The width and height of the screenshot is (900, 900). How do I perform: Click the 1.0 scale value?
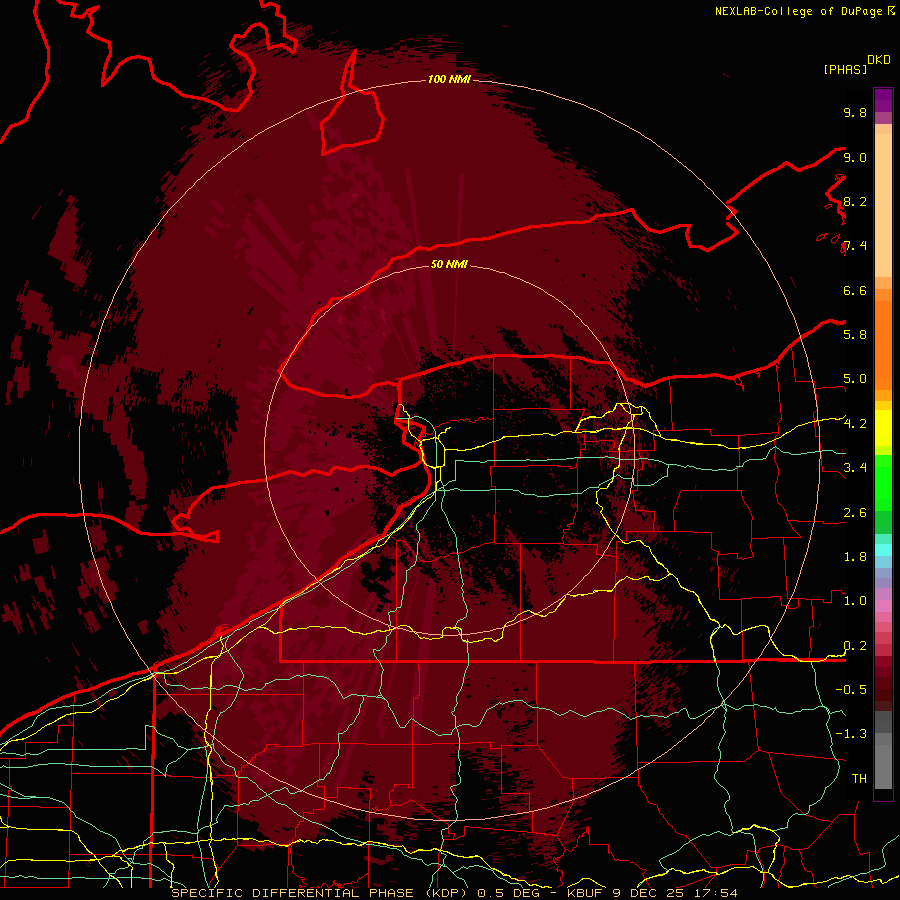pos(855,601)
